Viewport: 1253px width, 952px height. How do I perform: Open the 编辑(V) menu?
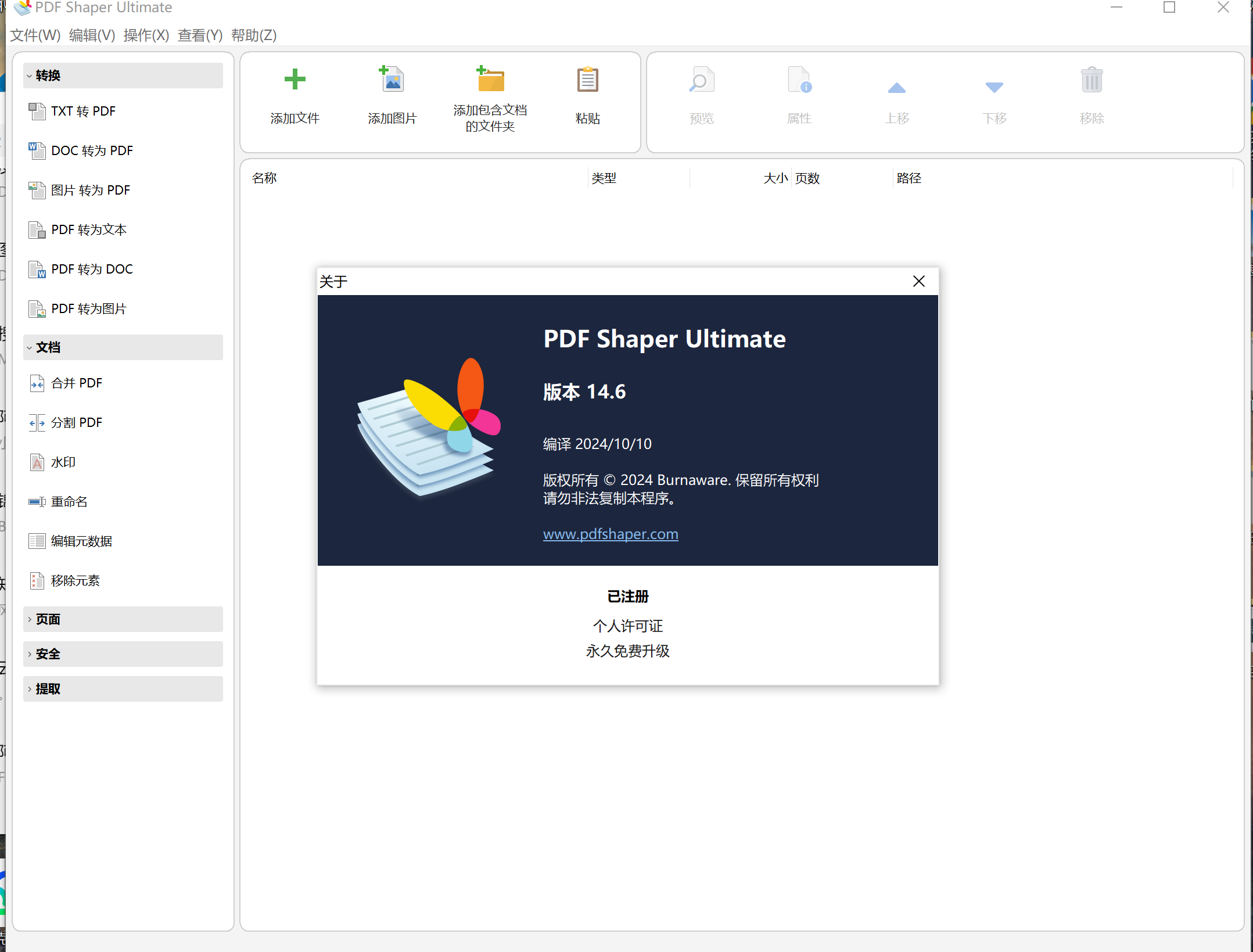tap(92, 35)
